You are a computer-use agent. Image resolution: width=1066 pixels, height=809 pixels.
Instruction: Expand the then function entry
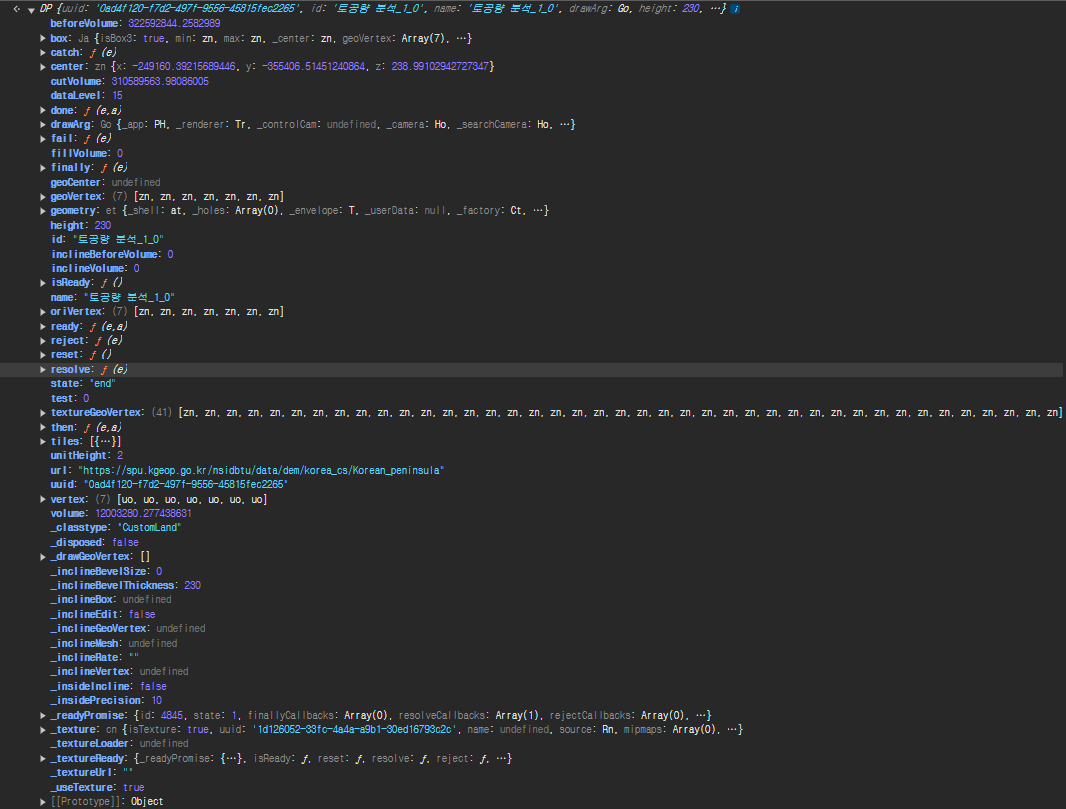coord(43,427)
